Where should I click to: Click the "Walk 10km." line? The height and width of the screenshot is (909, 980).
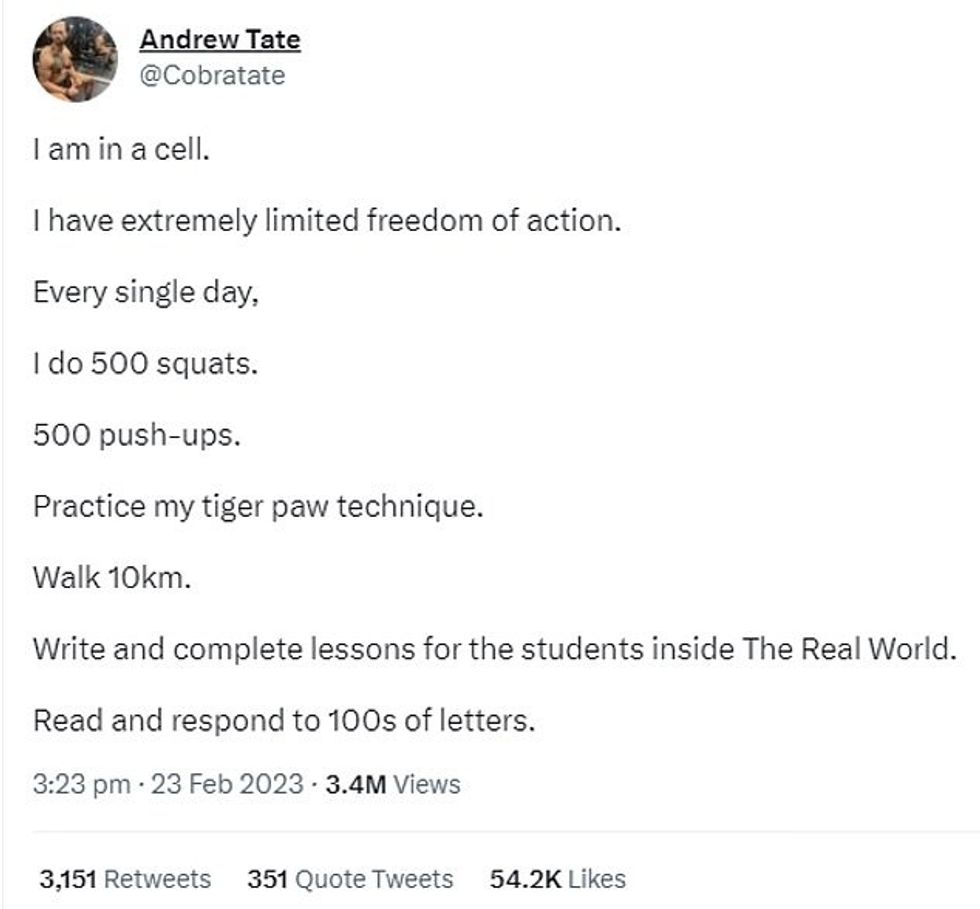(110, 578)
